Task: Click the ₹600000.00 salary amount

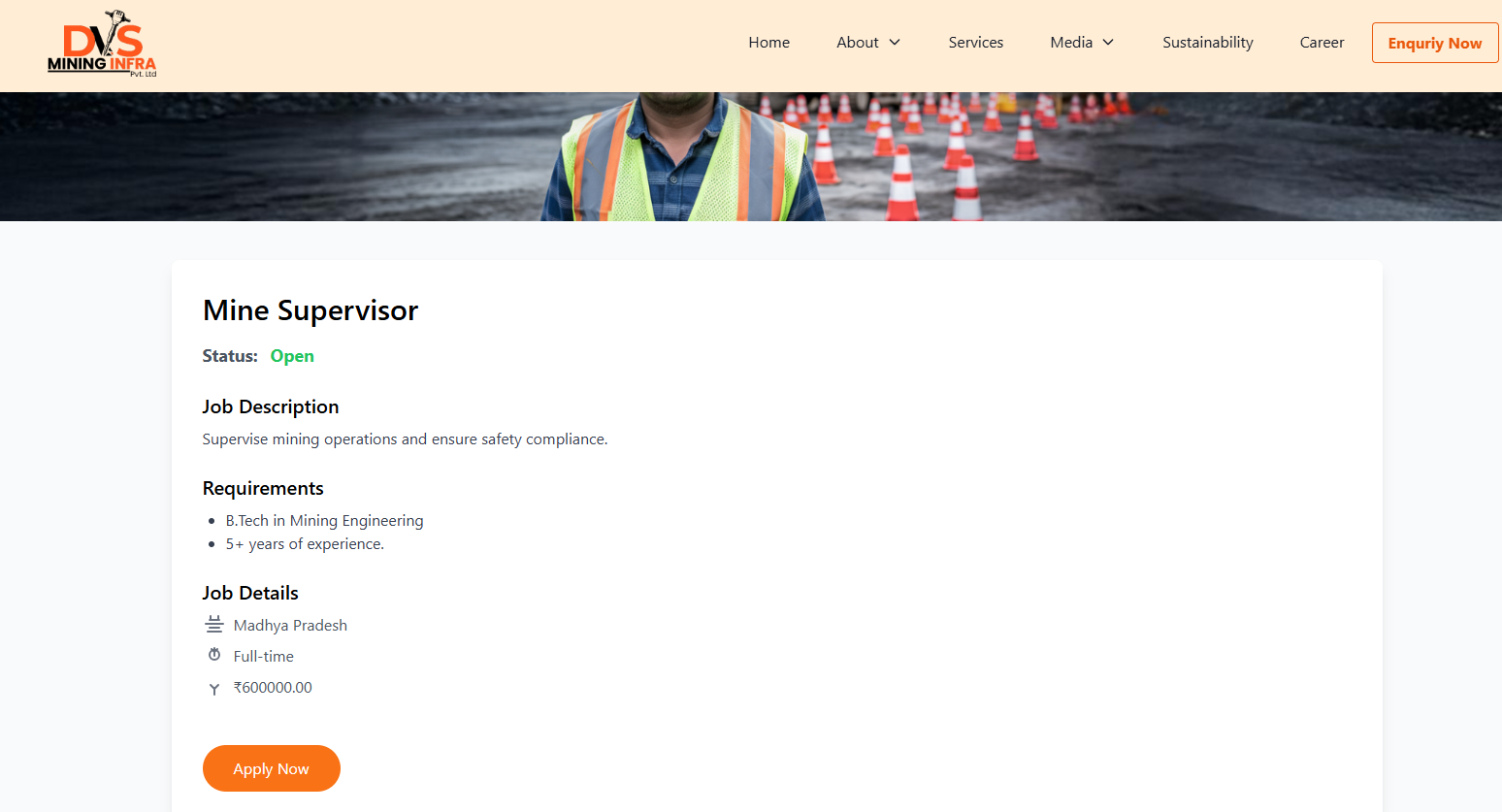Action: tap(273, 688)
